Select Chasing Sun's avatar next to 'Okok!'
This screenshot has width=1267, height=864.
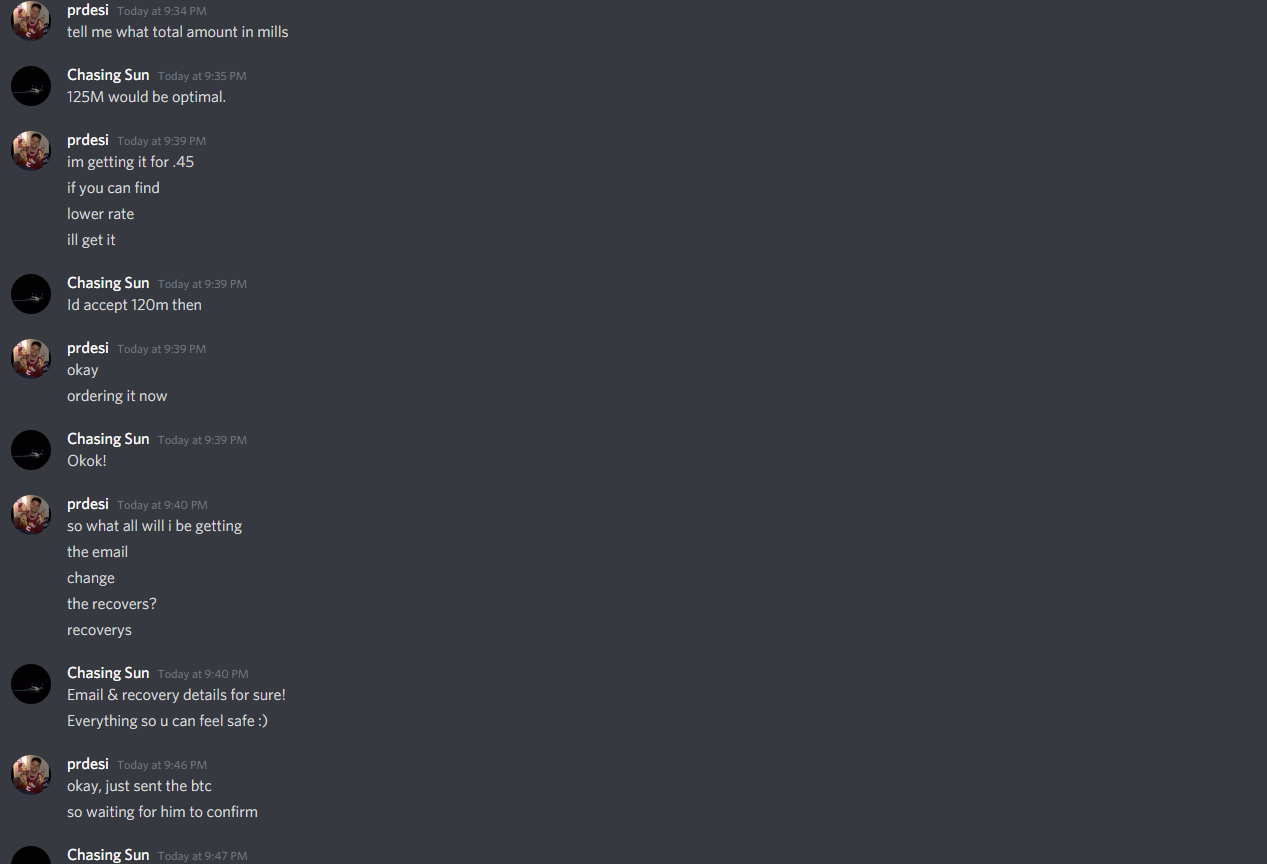[x=31, y=450]
